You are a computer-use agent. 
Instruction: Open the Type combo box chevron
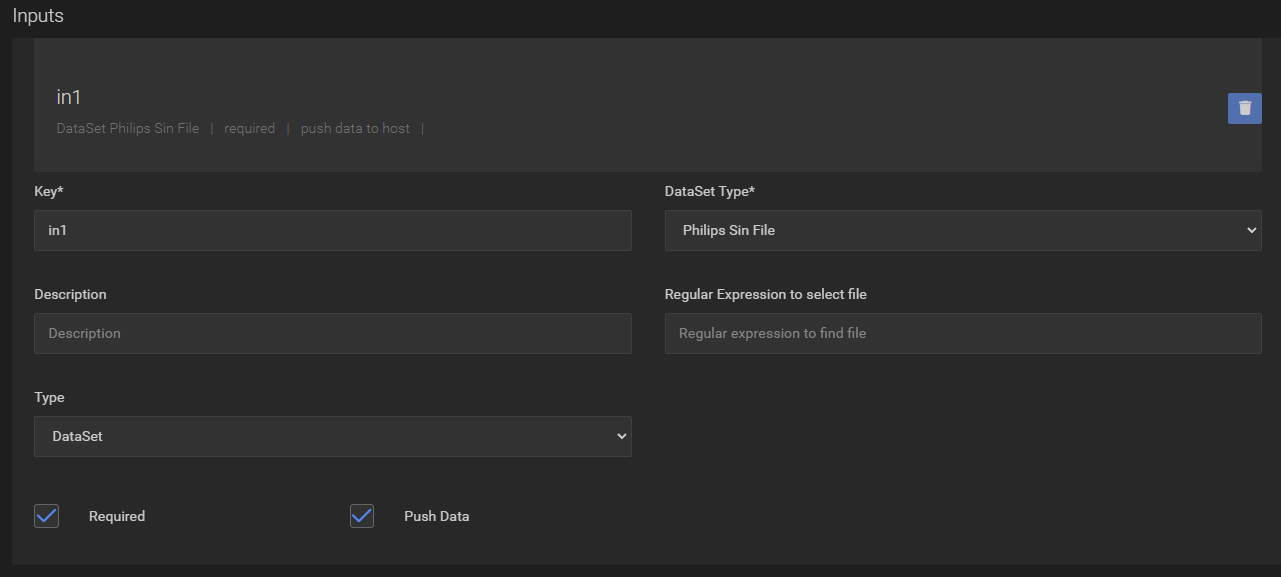[620, 436]
